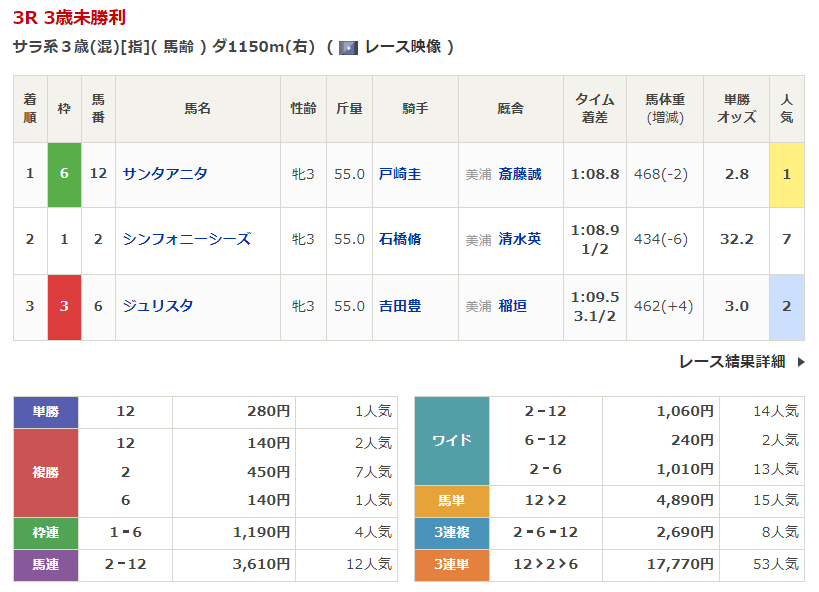819x592 pixels.
Task: Click ワイド payout 1,060円
Action: point(685,412)
